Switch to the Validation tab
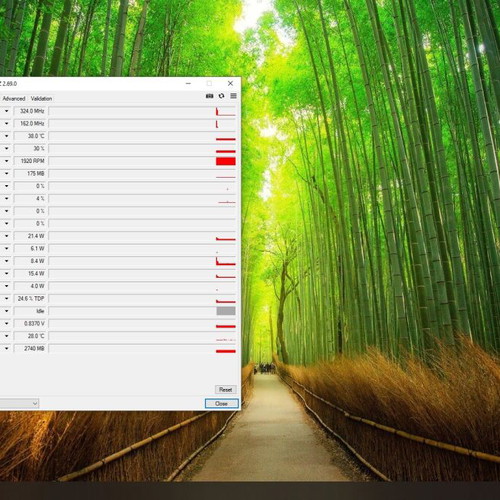 41,99
